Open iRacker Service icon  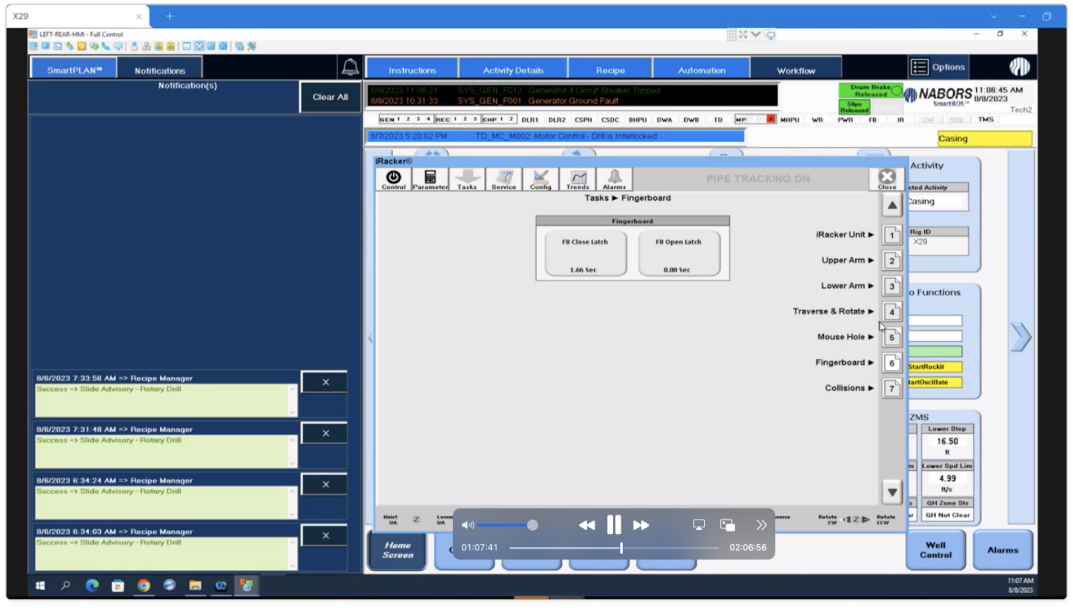[x=504, y=179]
